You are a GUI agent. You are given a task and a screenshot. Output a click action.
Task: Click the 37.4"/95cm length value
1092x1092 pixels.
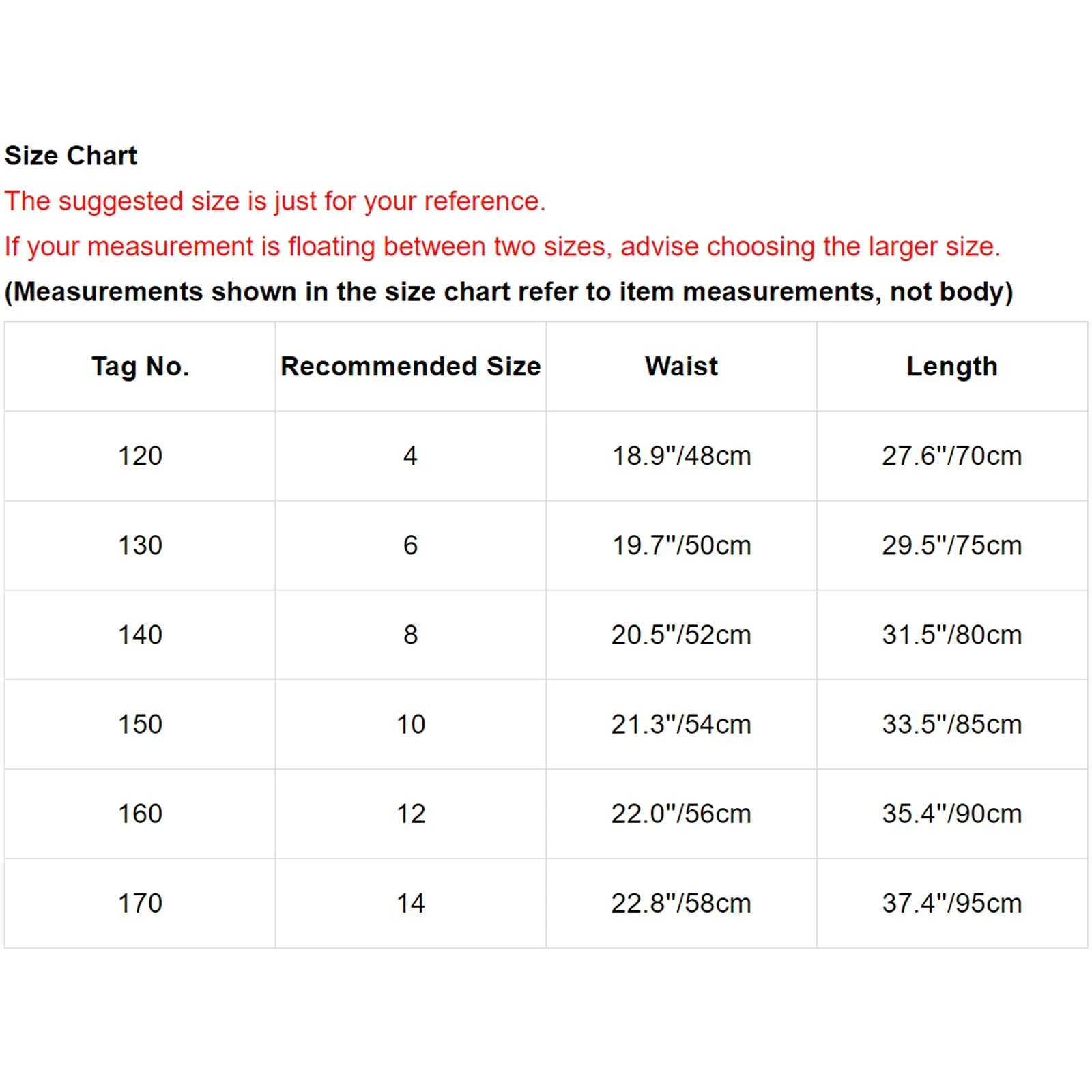click(x=951, y=903)
